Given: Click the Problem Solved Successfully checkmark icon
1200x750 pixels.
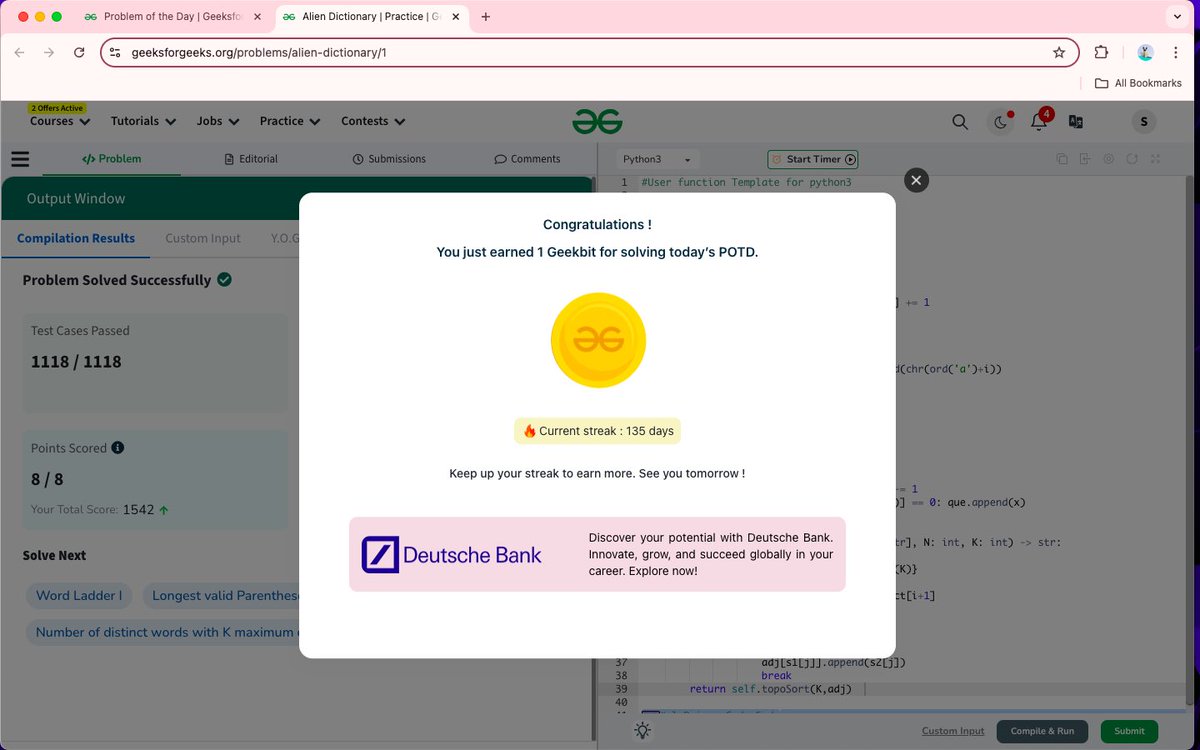Looking at the screenshot, I should [x=224, y=280].
